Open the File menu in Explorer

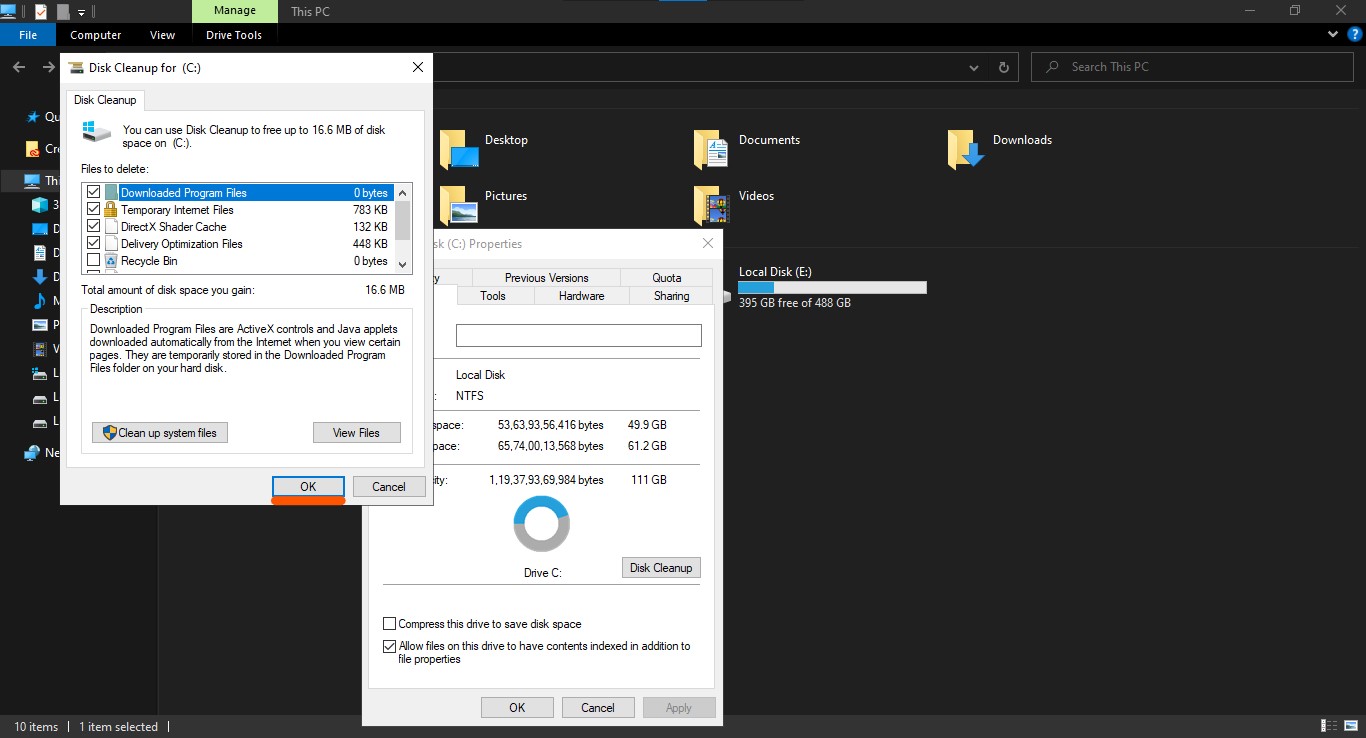click(28, 35)
